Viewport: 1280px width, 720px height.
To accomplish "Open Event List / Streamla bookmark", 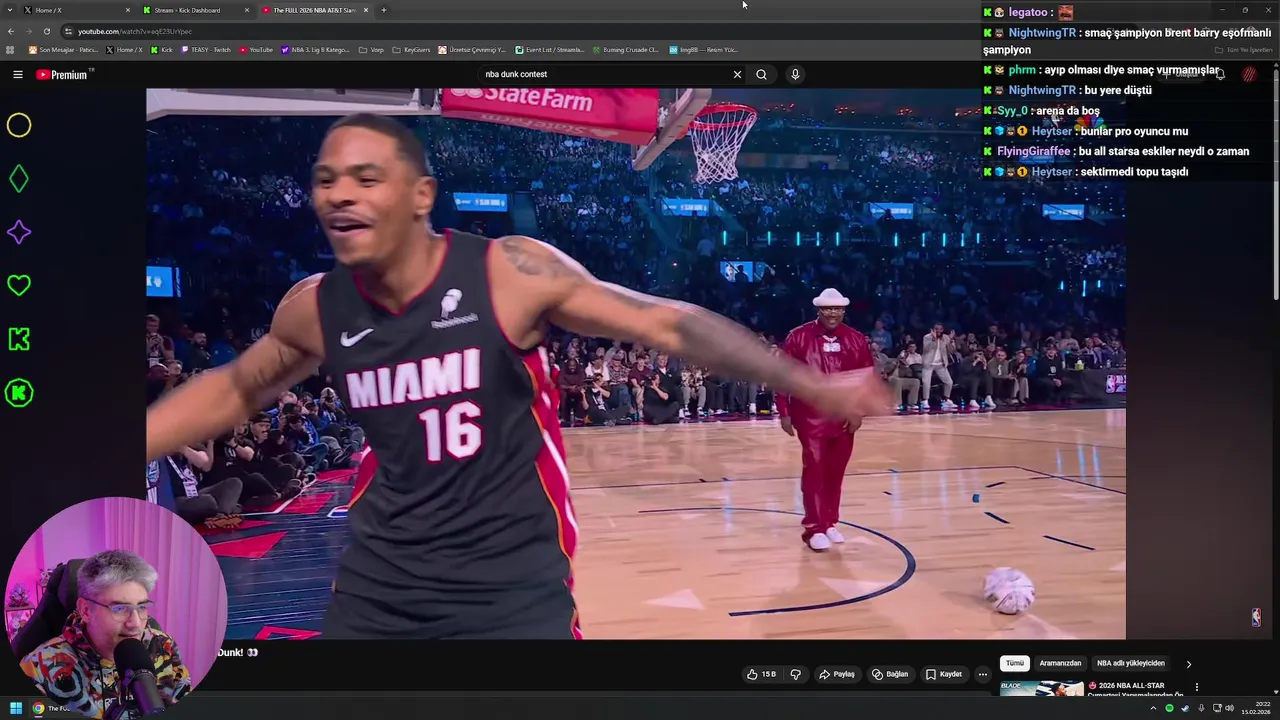I will pos(550,49).
